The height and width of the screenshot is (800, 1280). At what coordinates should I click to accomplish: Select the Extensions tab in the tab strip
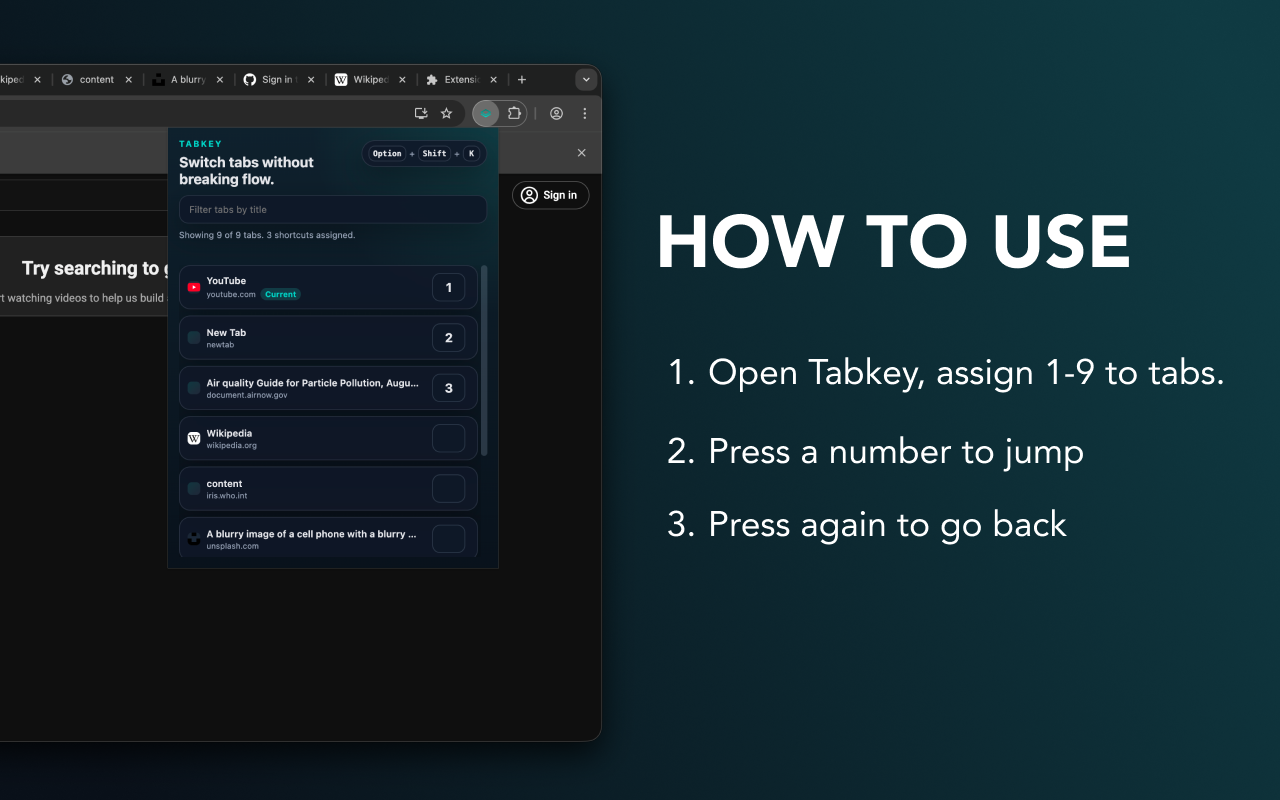coord(461,79)
